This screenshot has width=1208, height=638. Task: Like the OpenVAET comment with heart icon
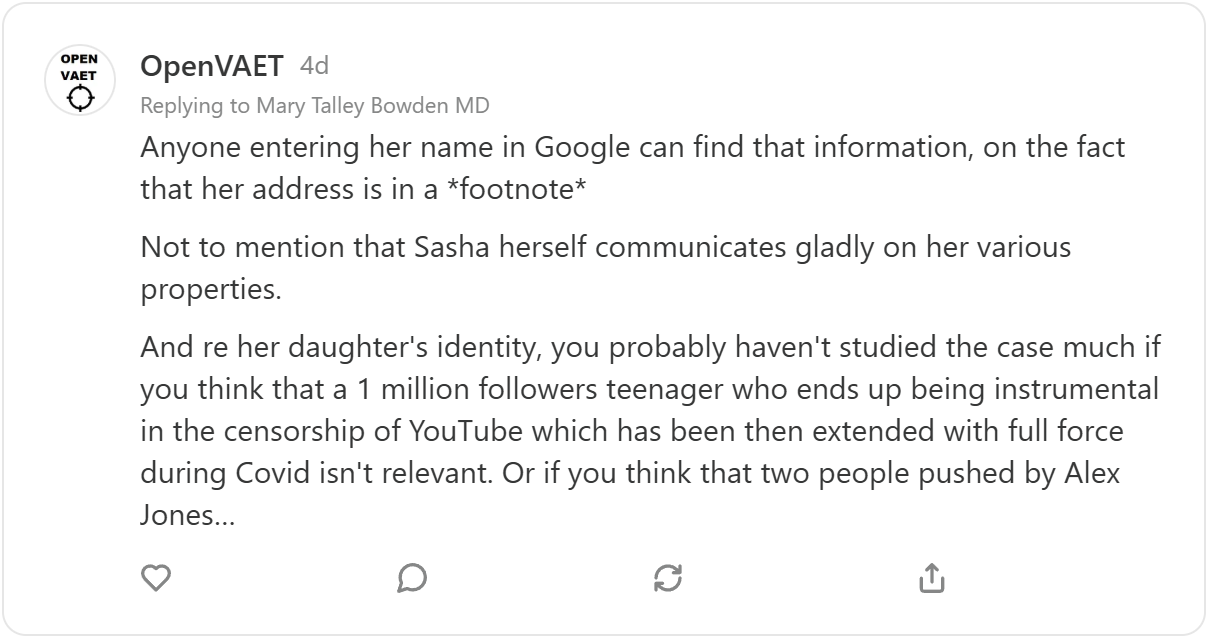point(156,577)
